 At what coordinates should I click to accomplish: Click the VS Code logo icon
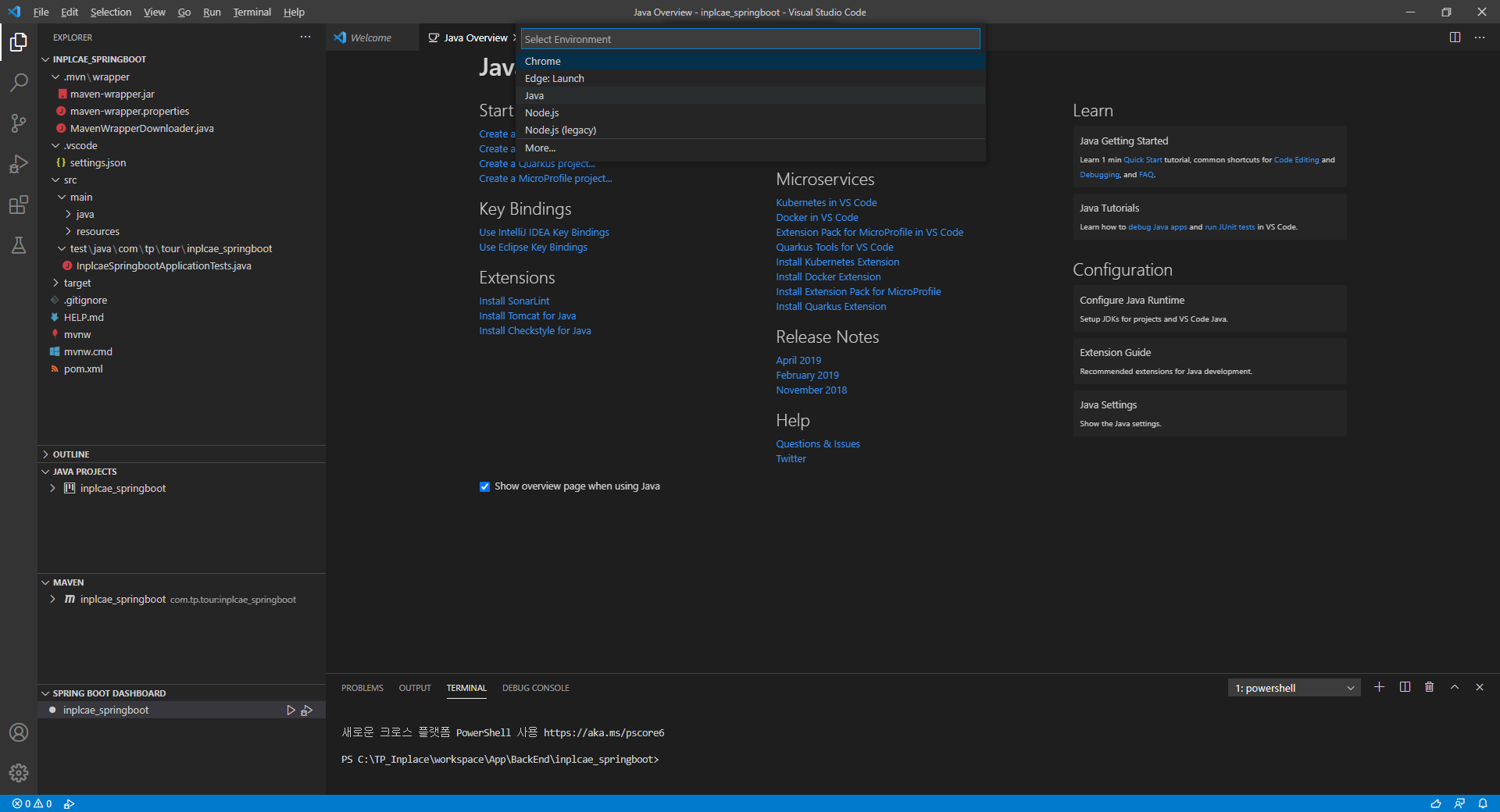coord(14,12)
